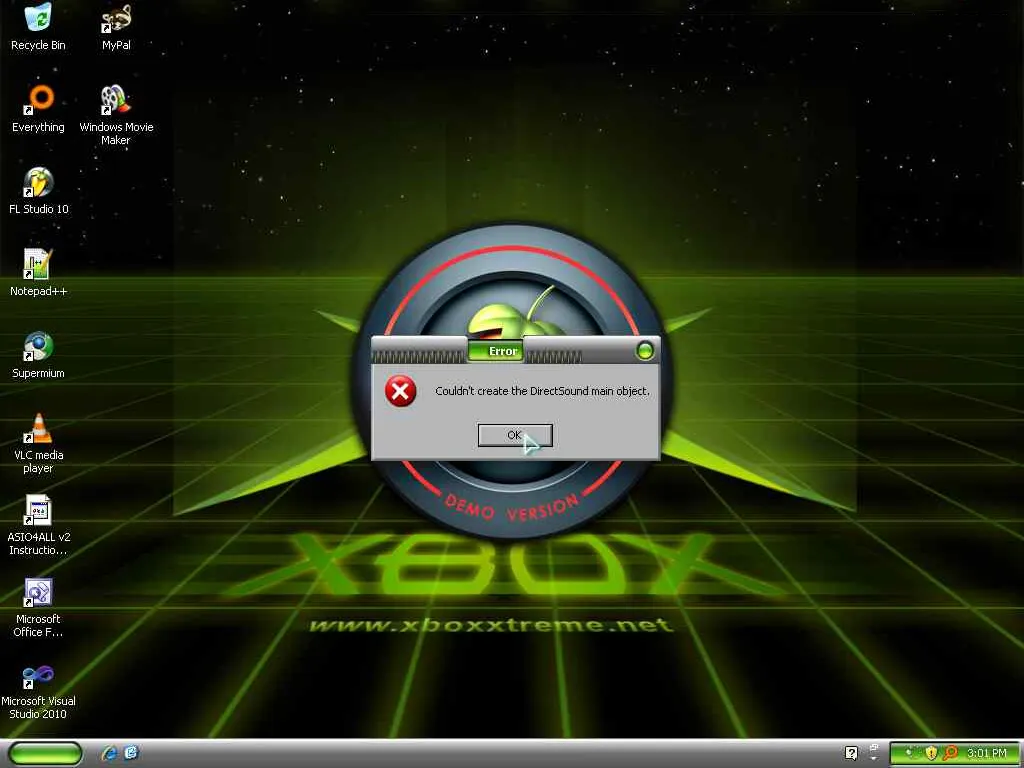Click the yellow security shield tray icon
Image resolution: width=1024 pixels, height=768 pixels.
(x=931, y=753)
